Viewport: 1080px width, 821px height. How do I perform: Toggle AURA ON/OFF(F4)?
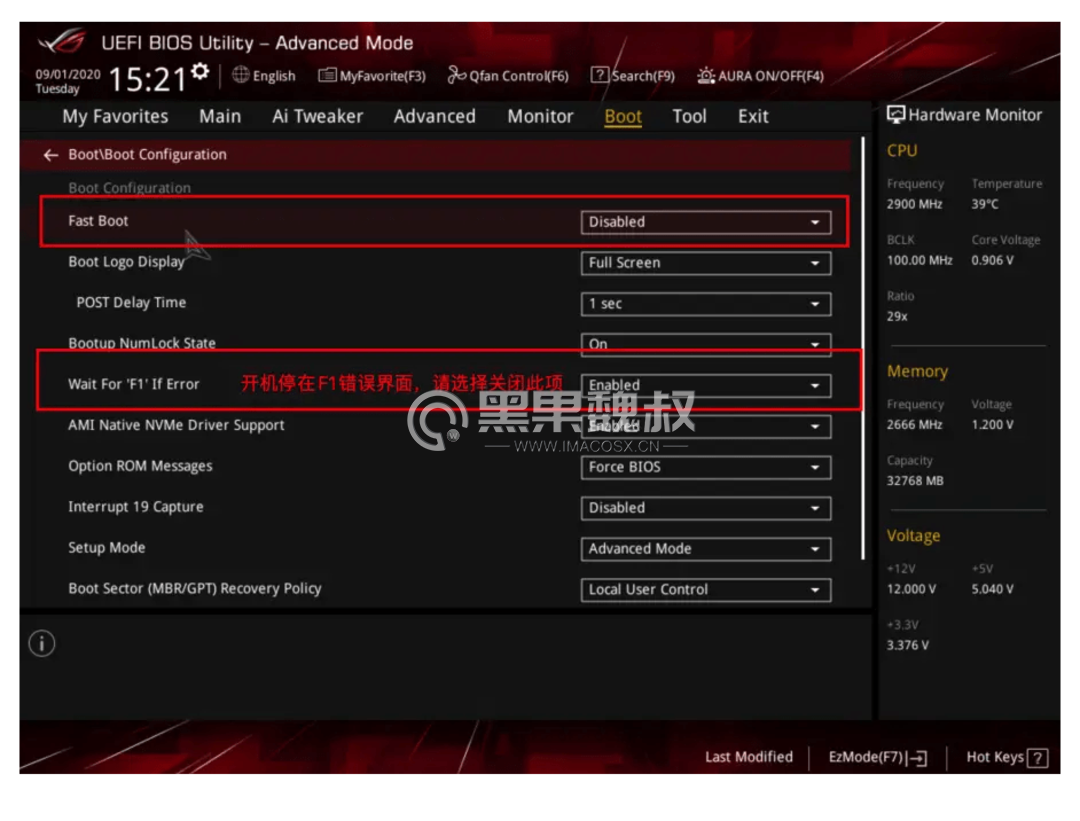(x=760, y=76)
